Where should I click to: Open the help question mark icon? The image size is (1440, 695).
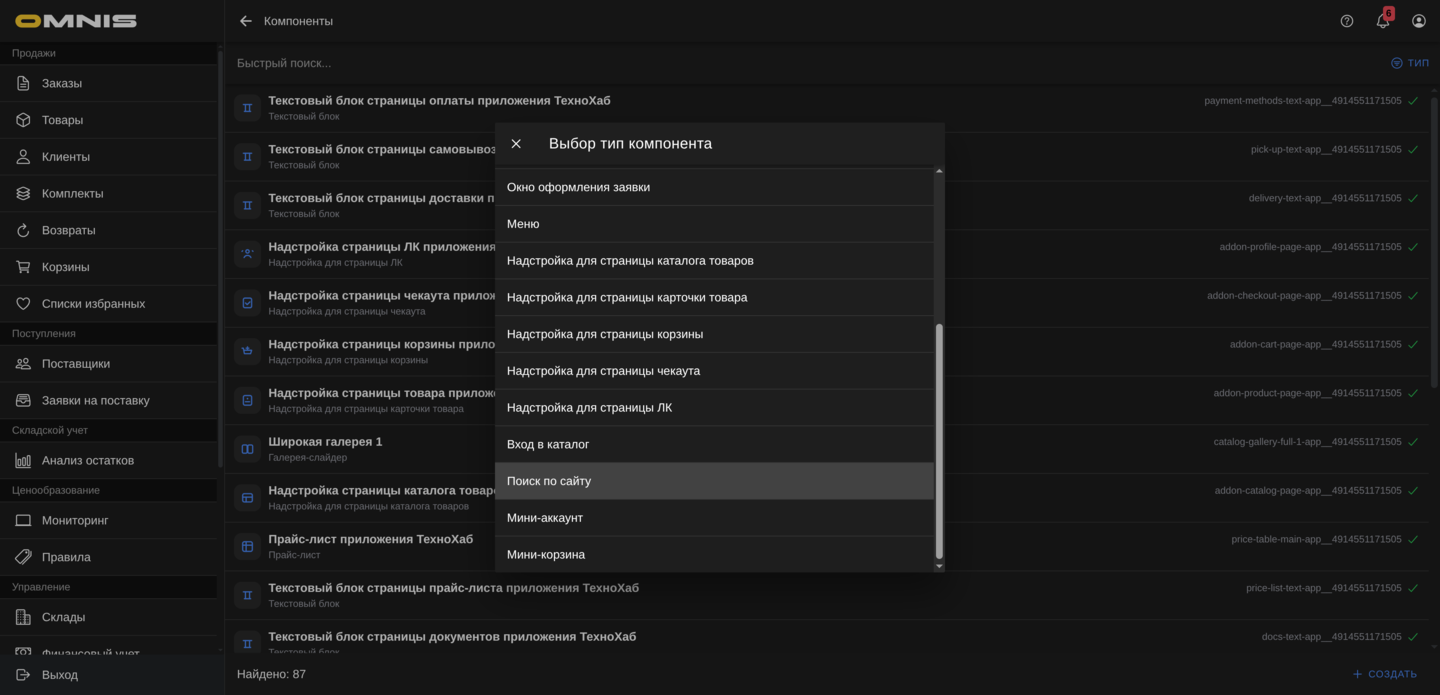pos(1347,21)
